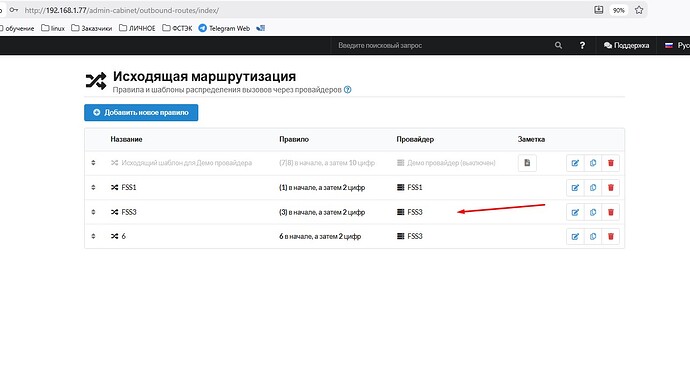The image size is (690, 375).
Task: Delete the FSS1 outbound route
Action: [x=610, y=188]
